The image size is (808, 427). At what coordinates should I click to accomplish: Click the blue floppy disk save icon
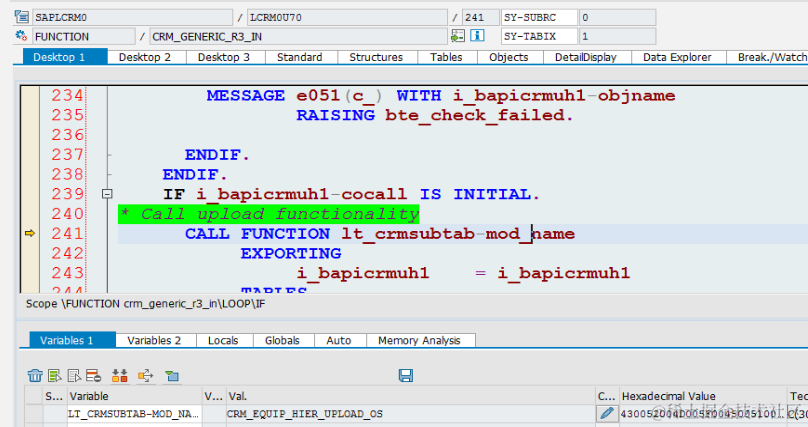[406, 375]
